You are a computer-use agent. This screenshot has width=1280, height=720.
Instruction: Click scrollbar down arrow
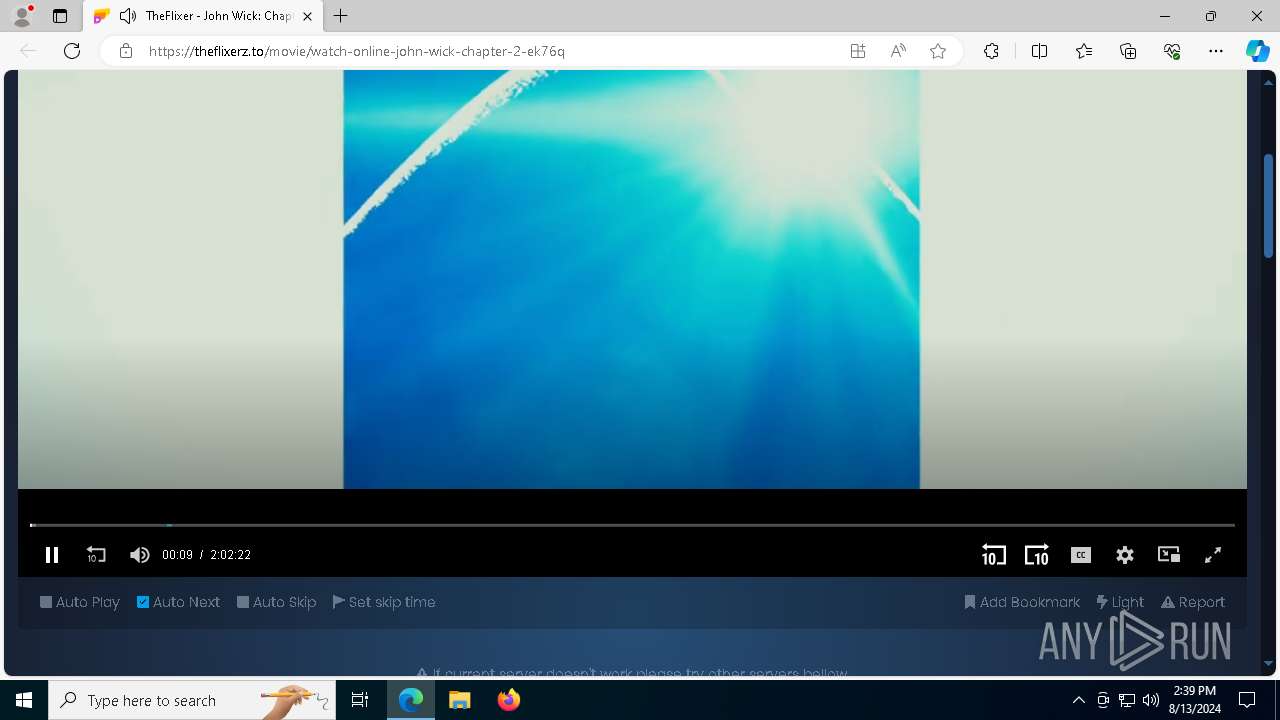pos(1268,663)
